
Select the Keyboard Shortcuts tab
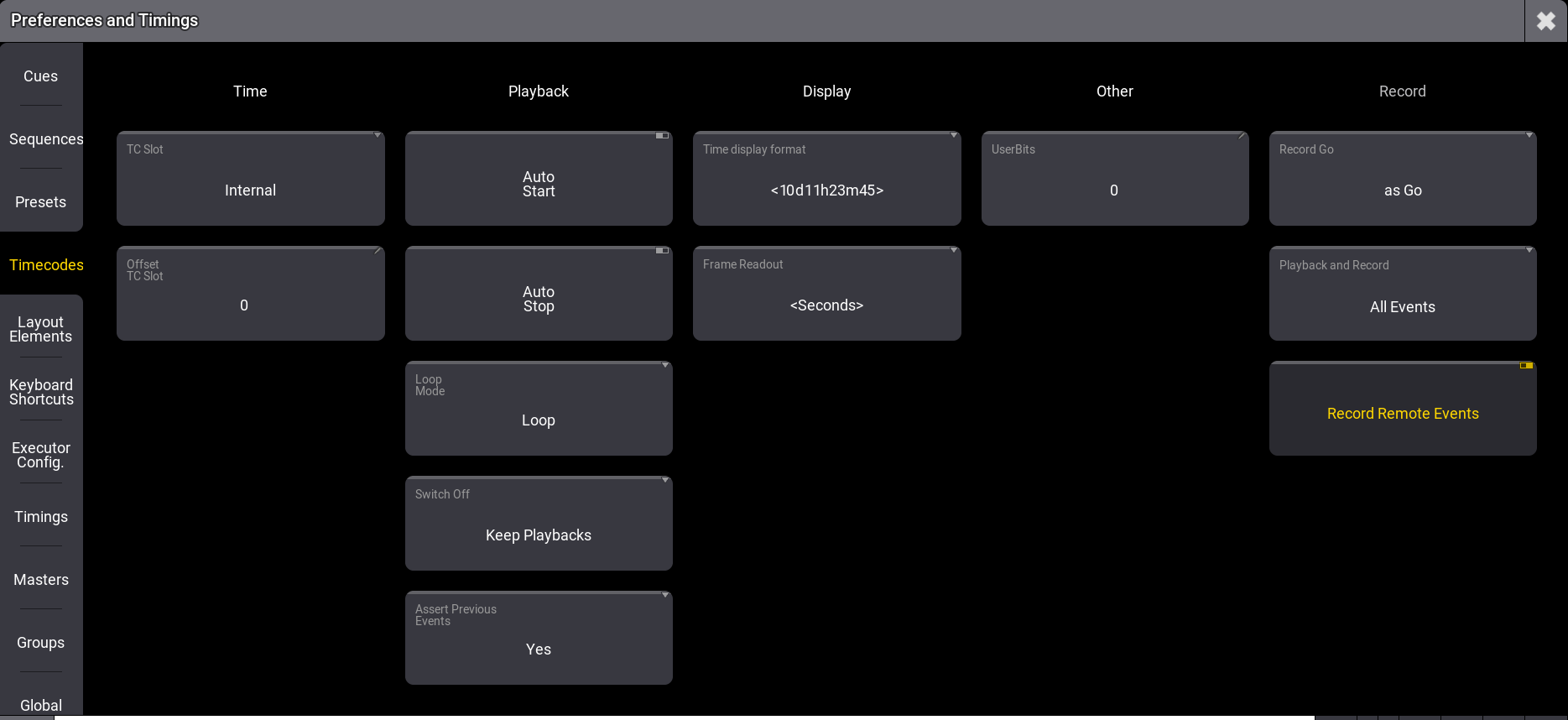41,392
